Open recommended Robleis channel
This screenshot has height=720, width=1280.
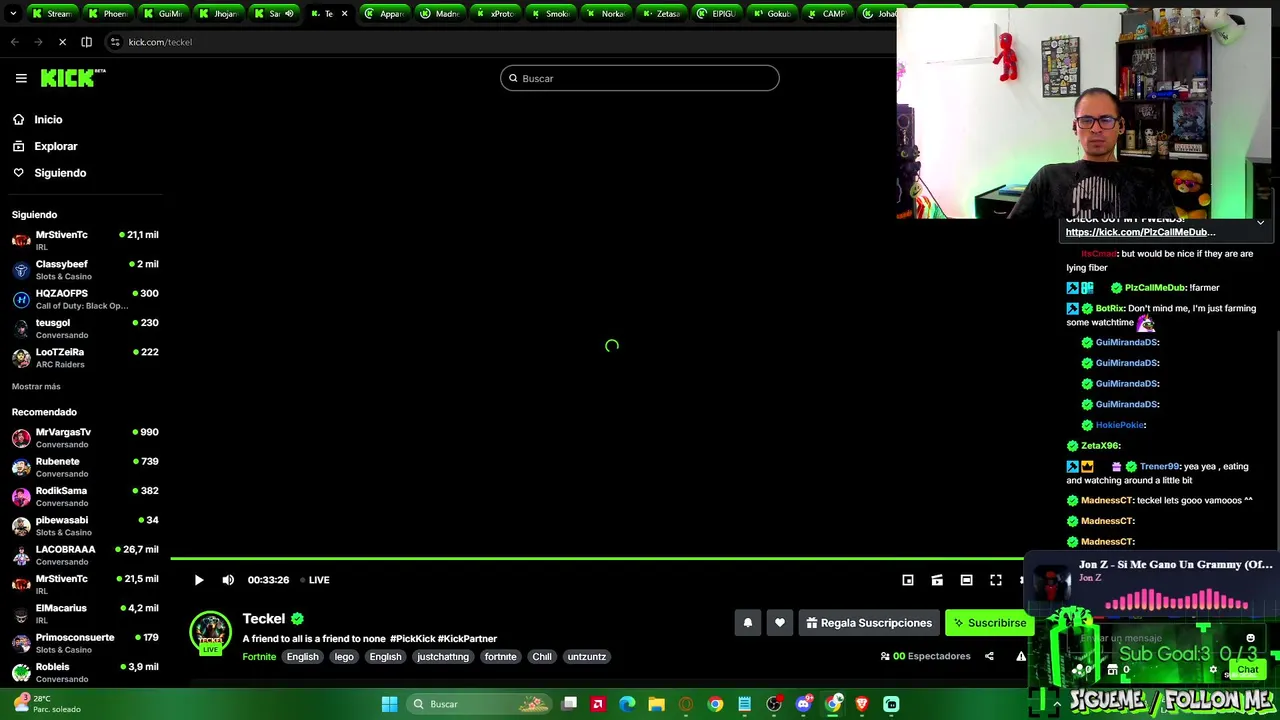[85, 672]
